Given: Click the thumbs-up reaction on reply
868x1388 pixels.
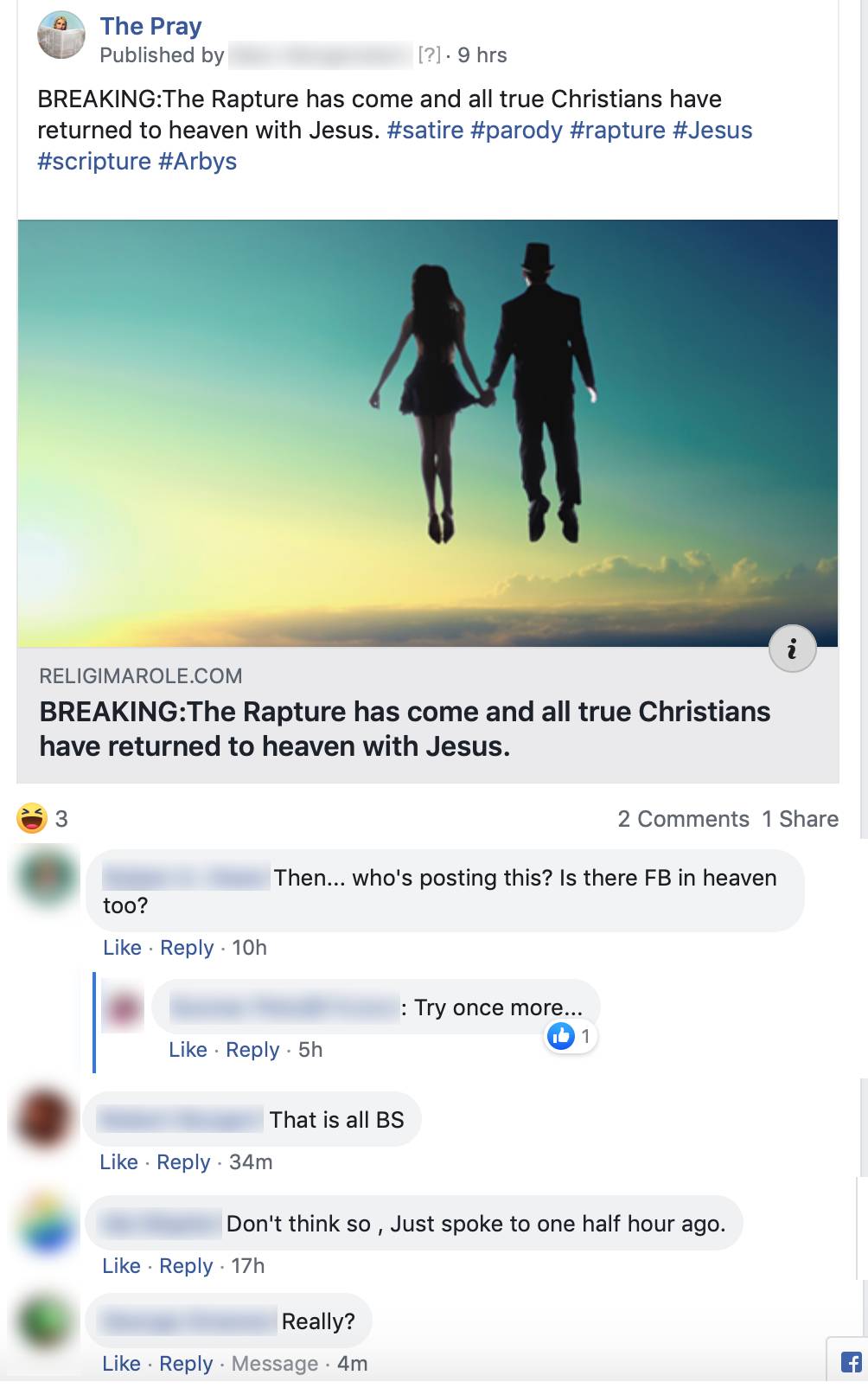Looking at the screenshot, I should coord(562,1036).
